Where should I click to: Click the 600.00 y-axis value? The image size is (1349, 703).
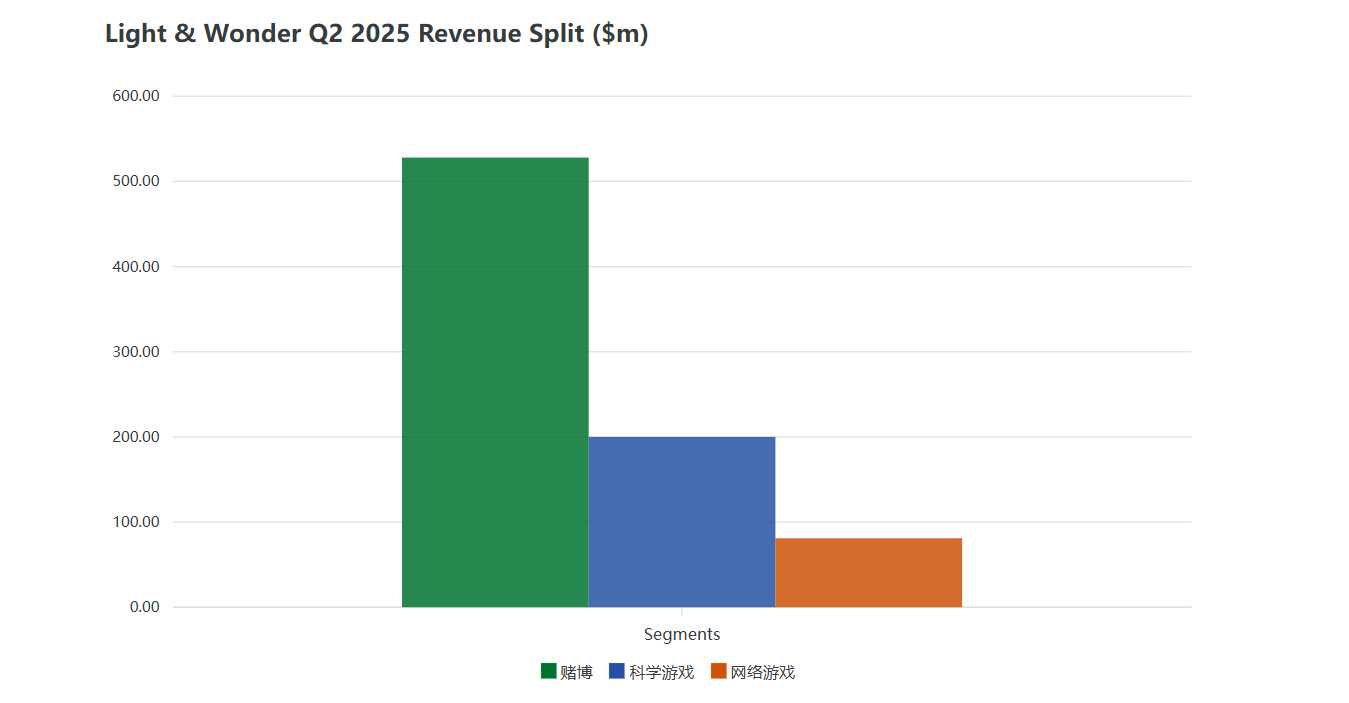pyautogui.click(x=136, y=96)
